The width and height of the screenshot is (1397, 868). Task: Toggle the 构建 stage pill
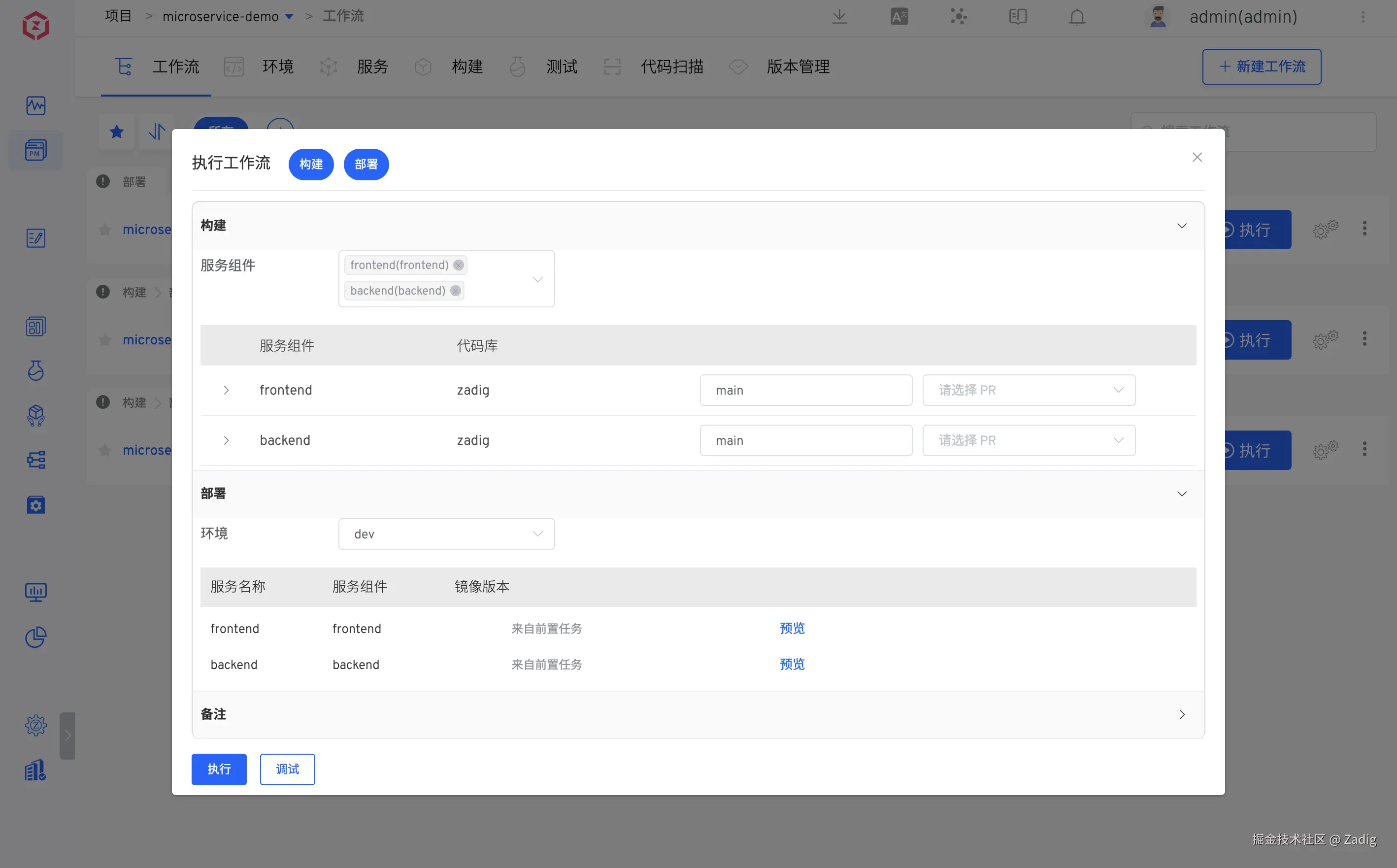coord(310,164)
